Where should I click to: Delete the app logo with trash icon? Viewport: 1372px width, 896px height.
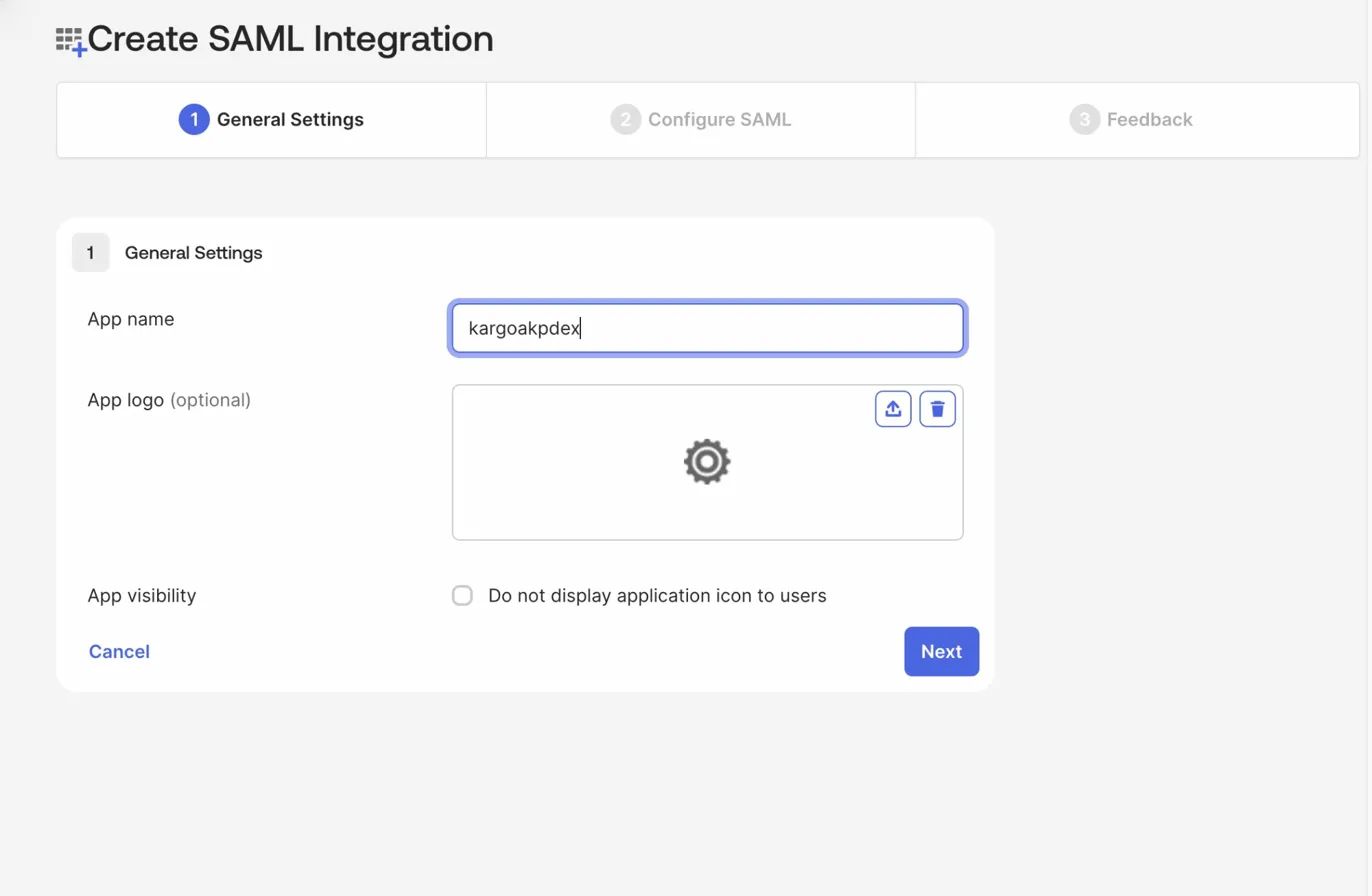[937, 409]
